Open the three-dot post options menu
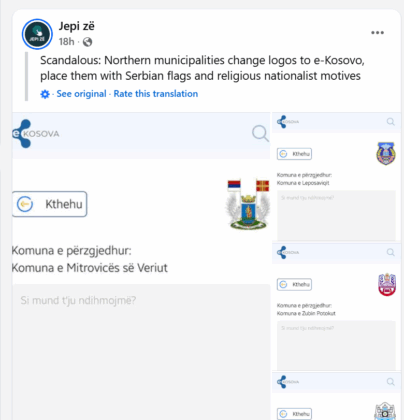Viewport: 404px width, 420px height. 377,33
